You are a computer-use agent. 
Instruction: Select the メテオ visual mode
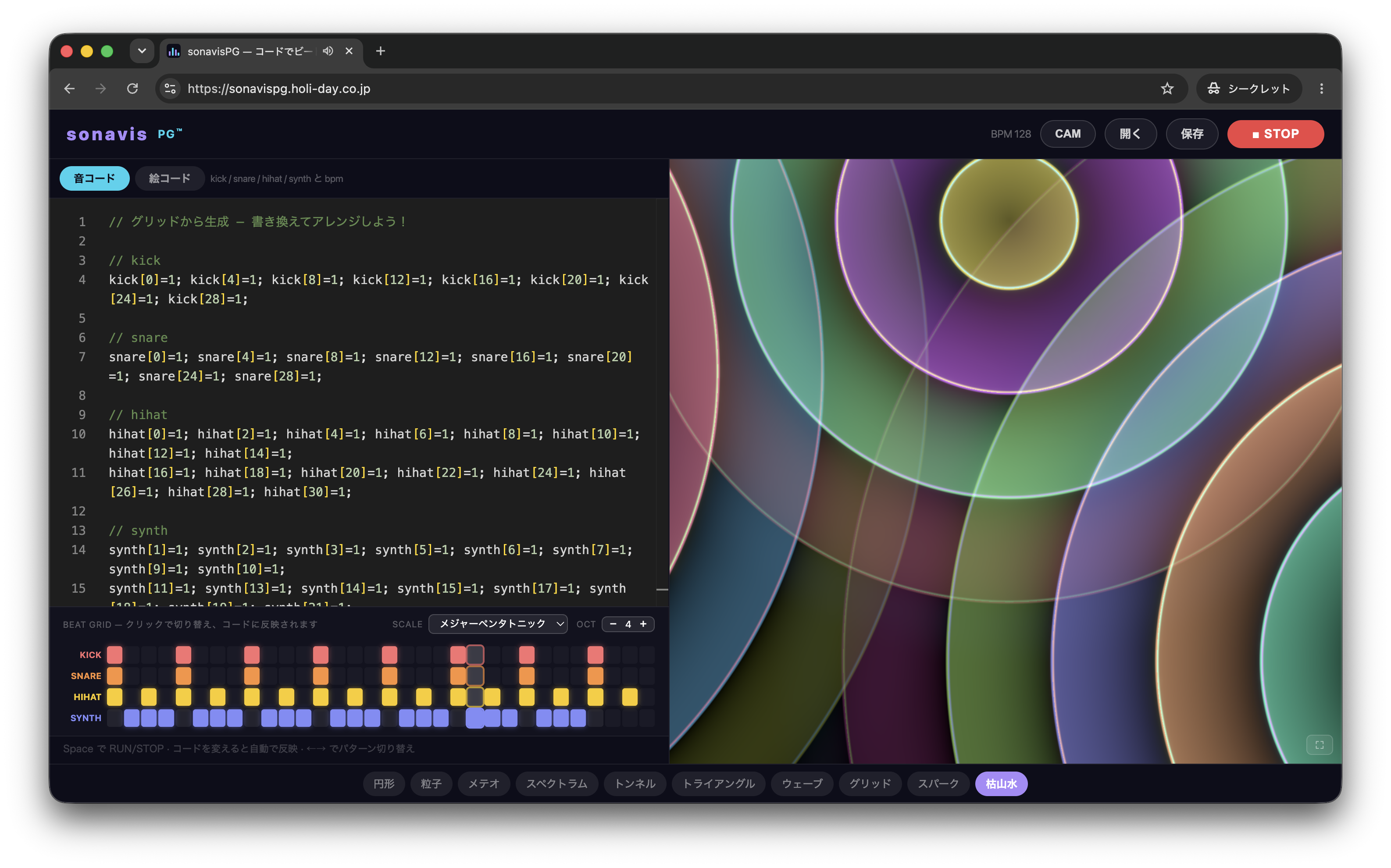point(484,784)
